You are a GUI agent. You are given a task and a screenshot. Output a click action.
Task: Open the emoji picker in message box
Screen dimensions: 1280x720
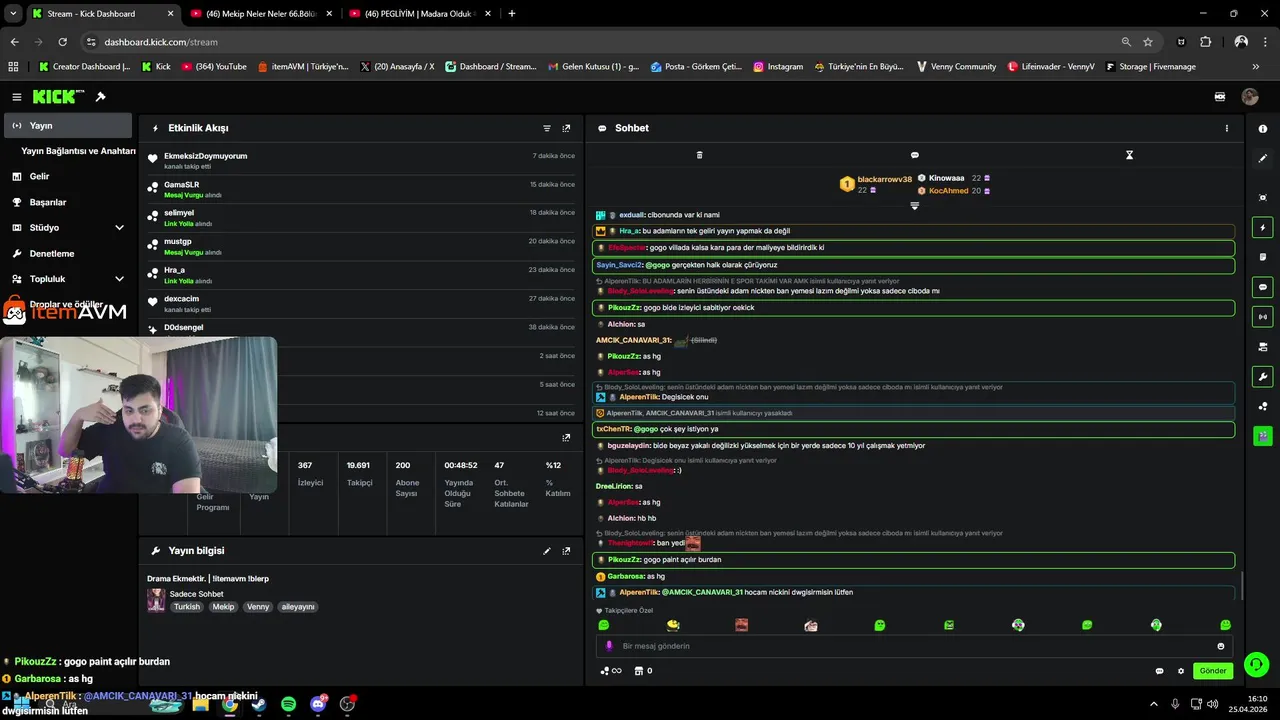(x=1221, y=646)
